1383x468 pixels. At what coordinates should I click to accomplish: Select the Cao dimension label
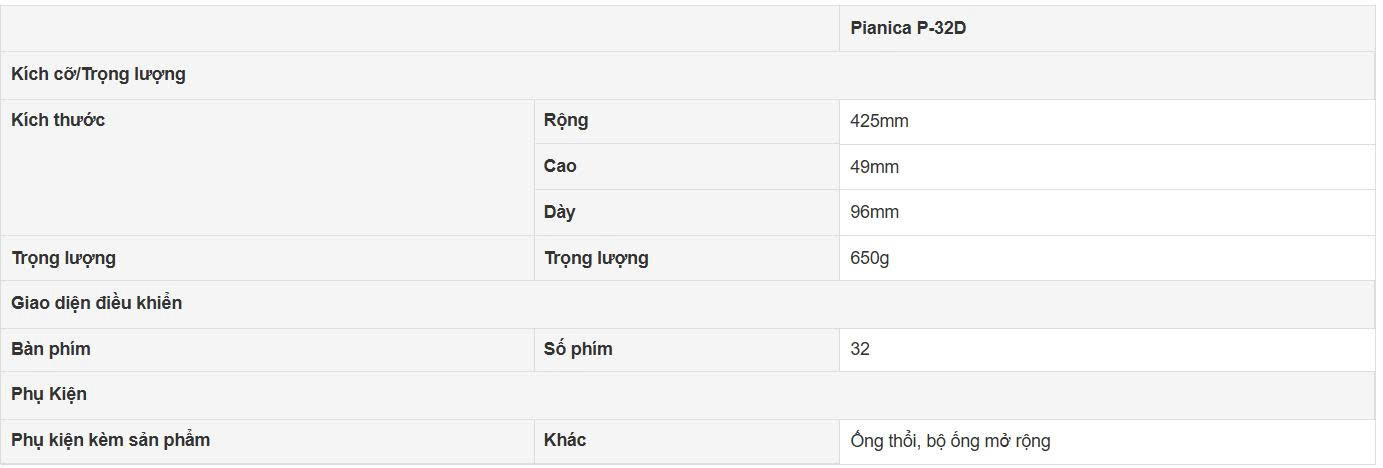pos(560,166)
